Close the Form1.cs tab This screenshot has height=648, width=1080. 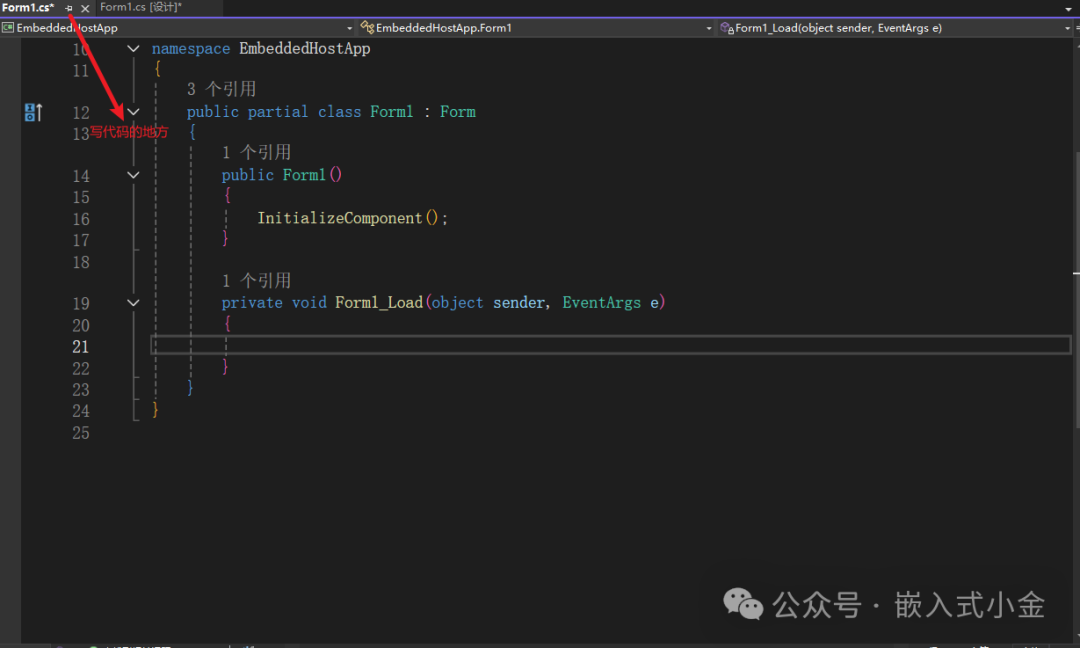point(85,8)
